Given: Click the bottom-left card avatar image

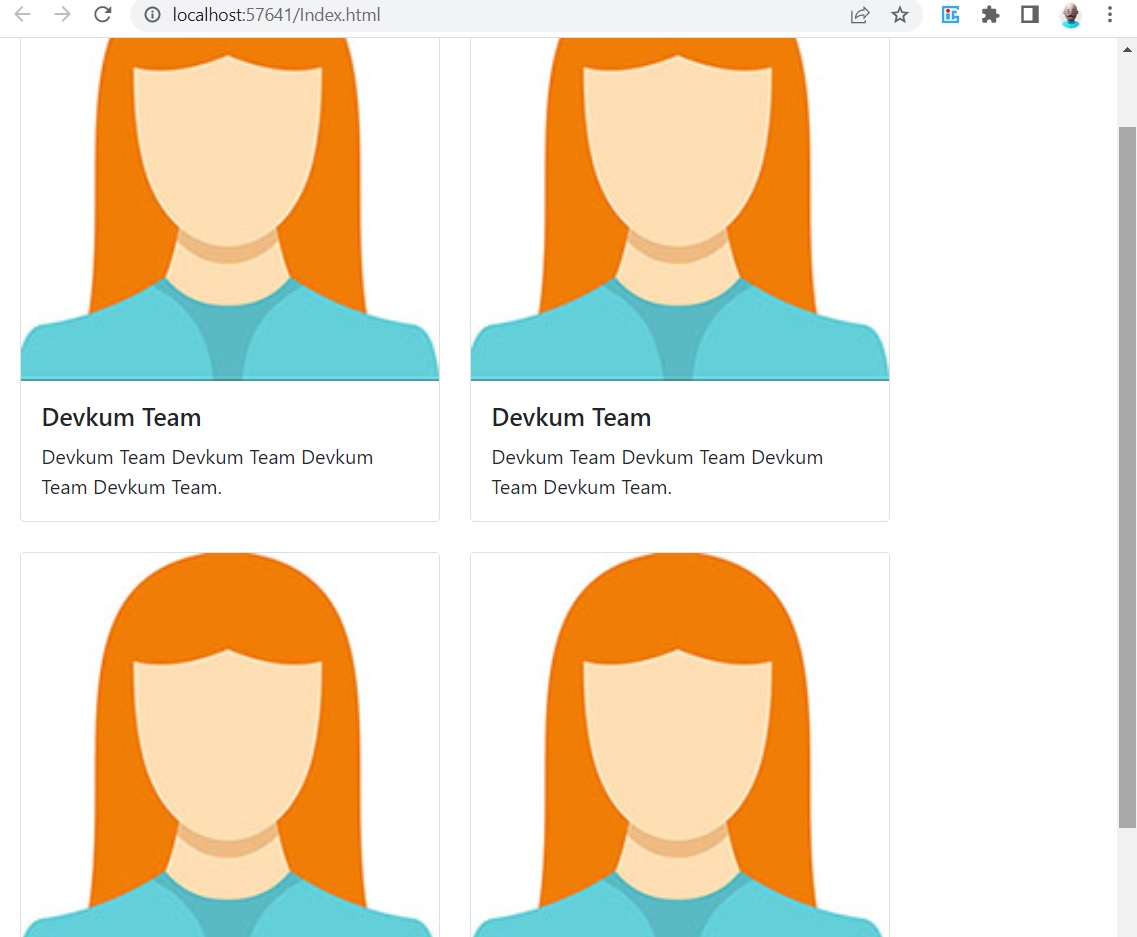Looking at the screenshot, I should tap(230, 745).
